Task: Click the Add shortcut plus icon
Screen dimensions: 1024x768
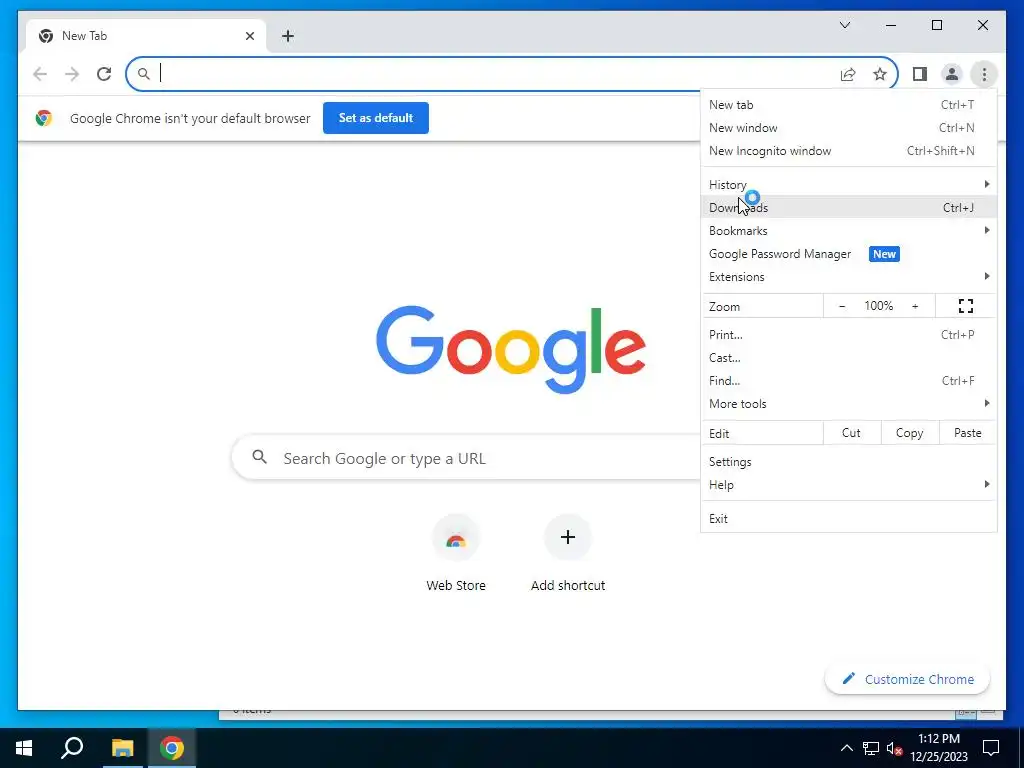Action: click(x=568, y=537)
